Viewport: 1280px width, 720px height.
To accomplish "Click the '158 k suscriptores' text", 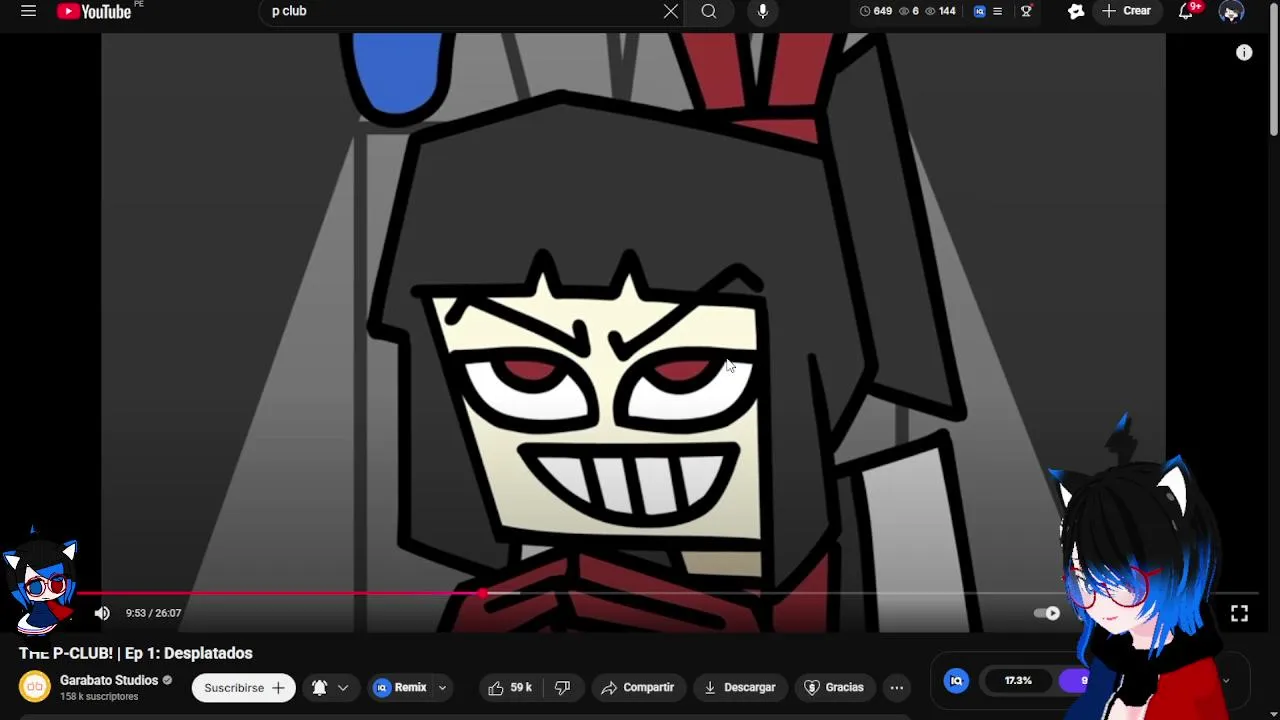I will (x=99, y=697).
